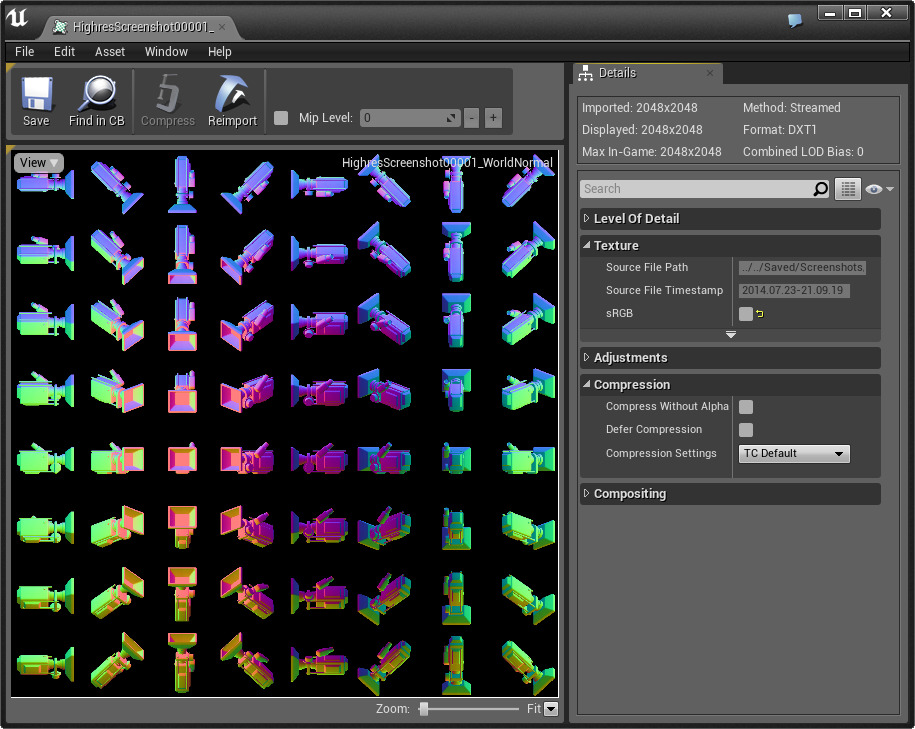Enable the Defer Compression checkbox
Image resolution: width=915 pixels, height=729 pixels.
[746, 430]
